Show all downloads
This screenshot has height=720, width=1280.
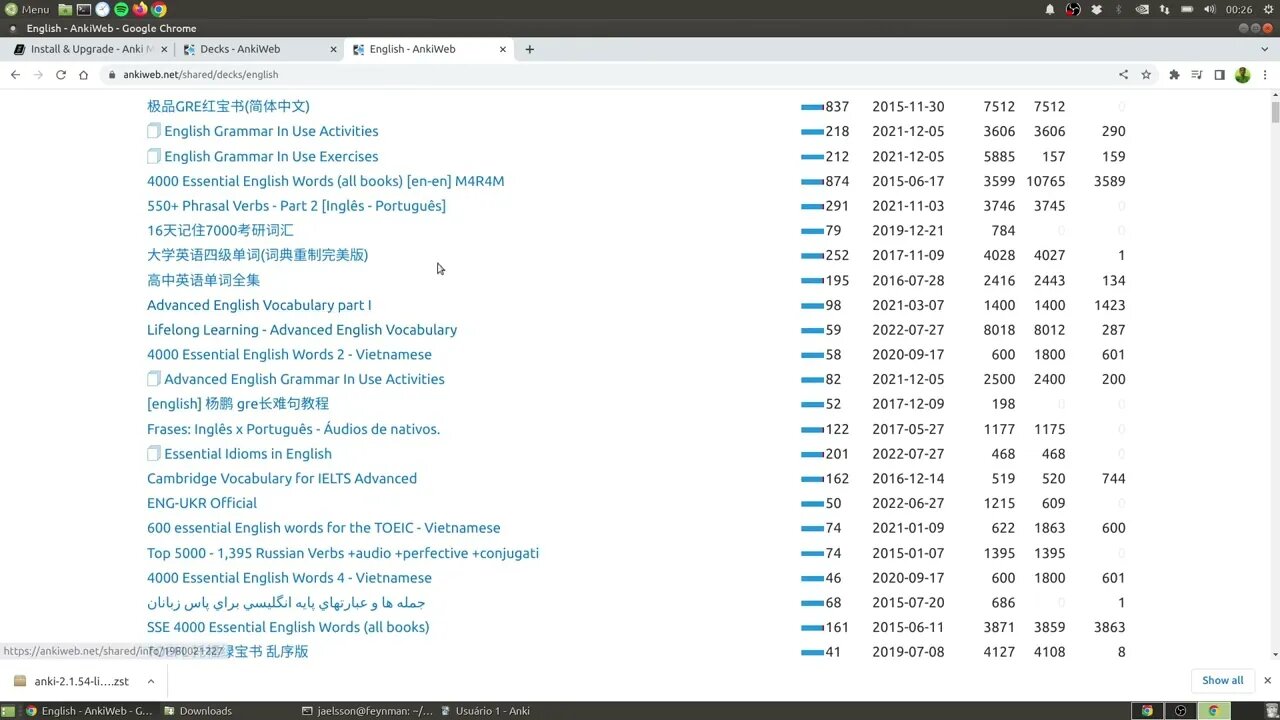[x=1222, y=680]
